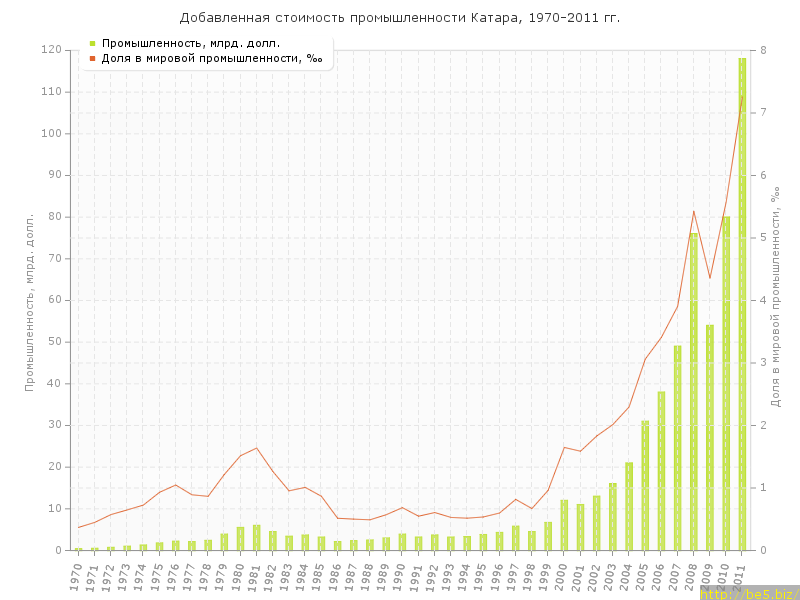800x600 pixels.
Task: Click the orange line peak at 1981
Action: pyautogui.click(x=256, y=448)
